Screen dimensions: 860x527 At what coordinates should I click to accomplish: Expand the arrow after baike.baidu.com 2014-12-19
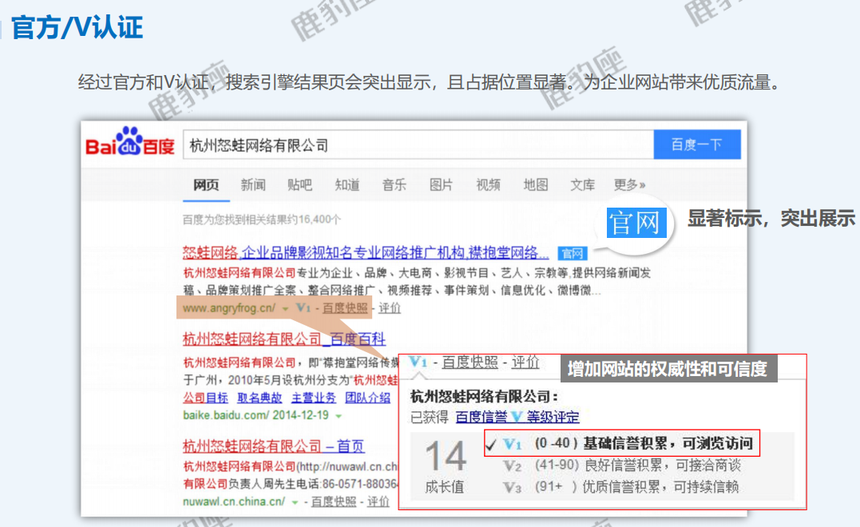[x=338, y=416]
